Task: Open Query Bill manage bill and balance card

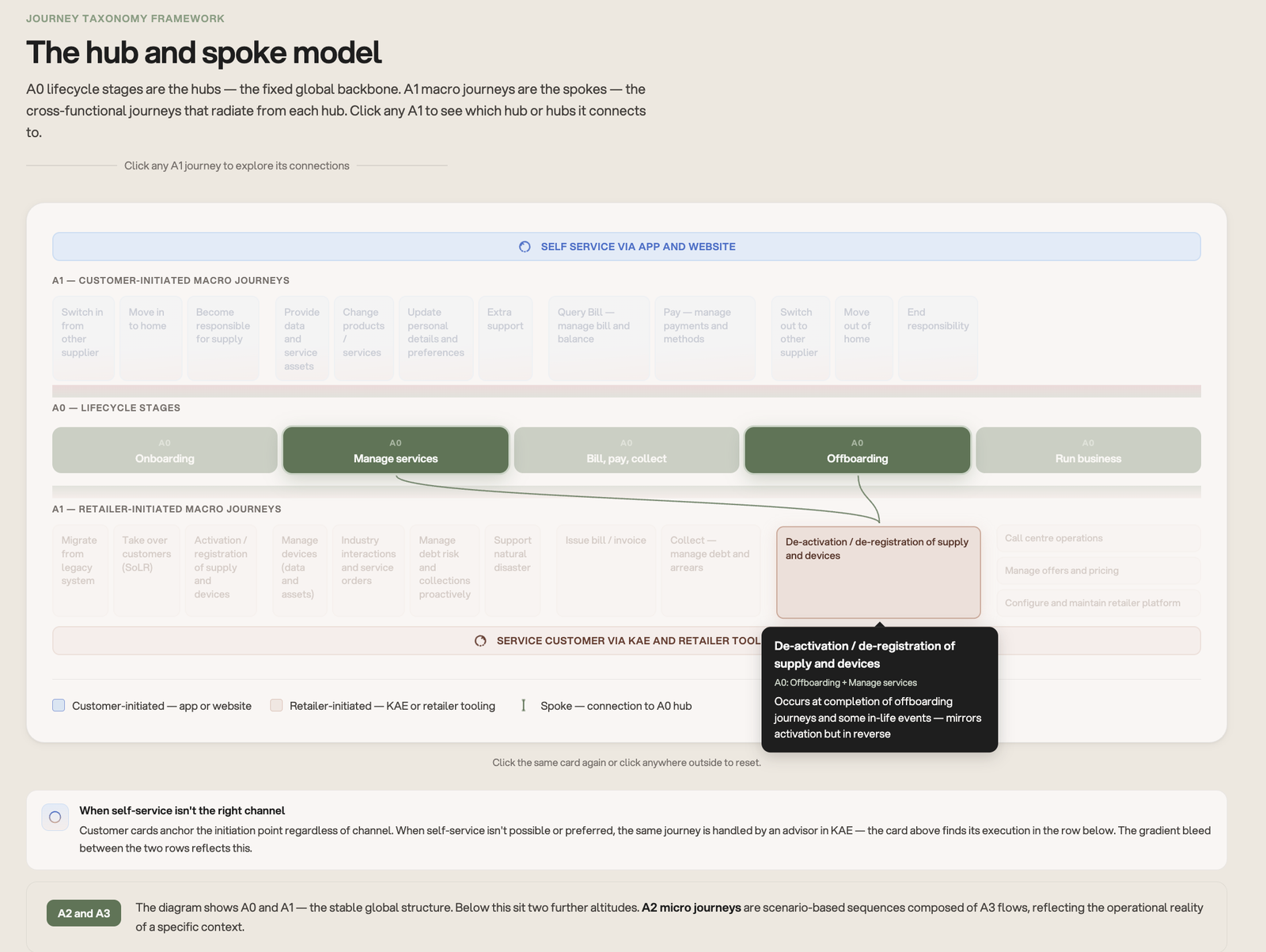Action: click(x=599, y=339)
